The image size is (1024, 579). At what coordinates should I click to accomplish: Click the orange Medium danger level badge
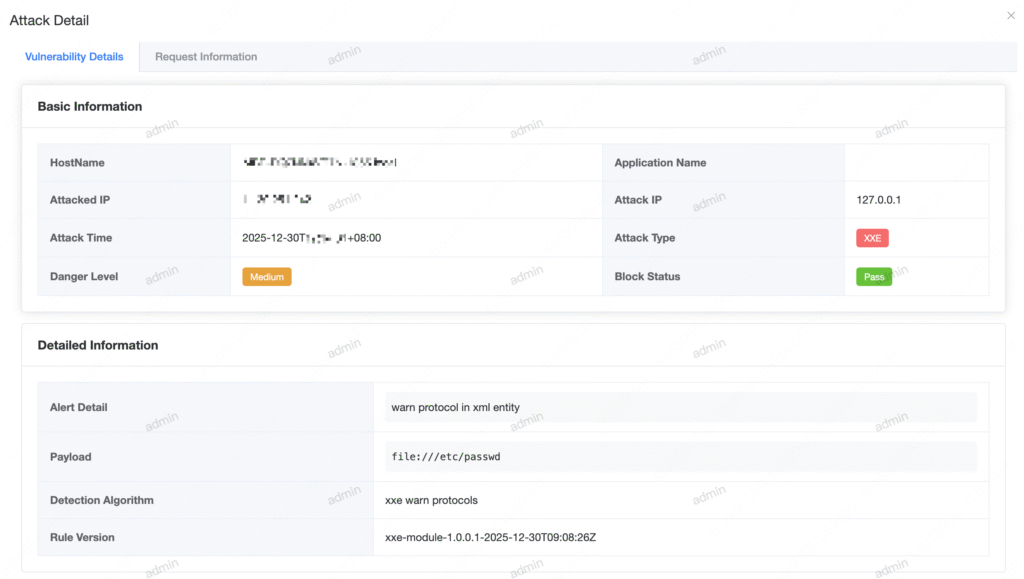click(267, 277)
